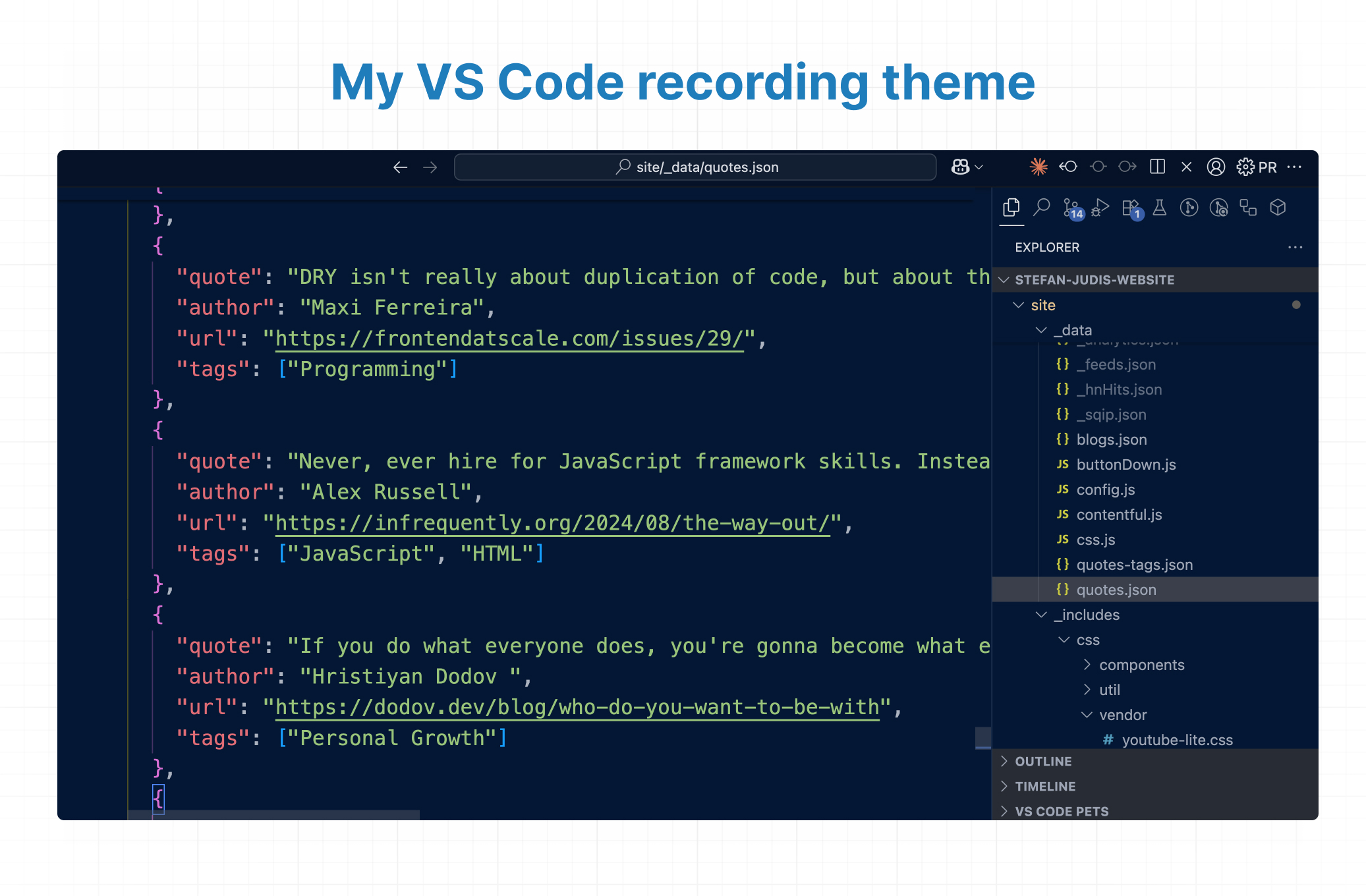The height and width of the screenshot is (896, 1366).
Task: Click the "Maxi Ferreira" author value
Action: [x=392, y=308]
